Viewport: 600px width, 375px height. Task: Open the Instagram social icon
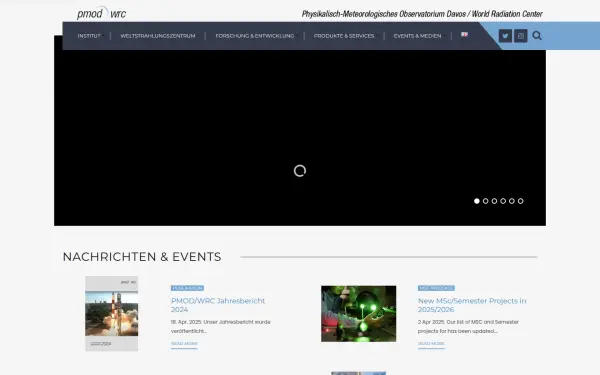(x=520, y=36)
